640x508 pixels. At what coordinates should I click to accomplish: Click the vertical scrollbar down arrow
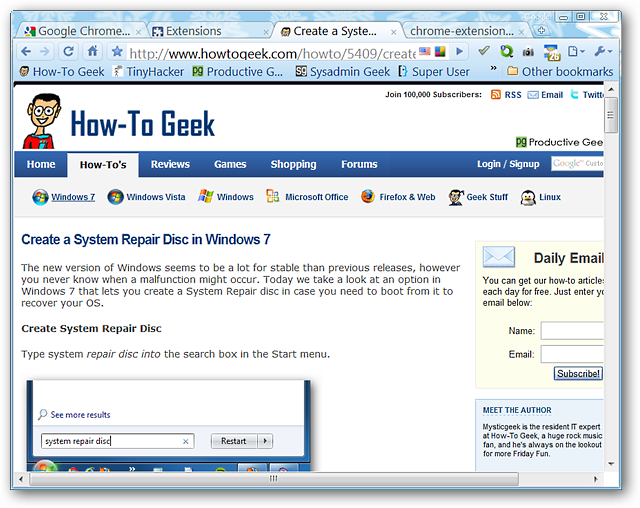tap(611, 464)
